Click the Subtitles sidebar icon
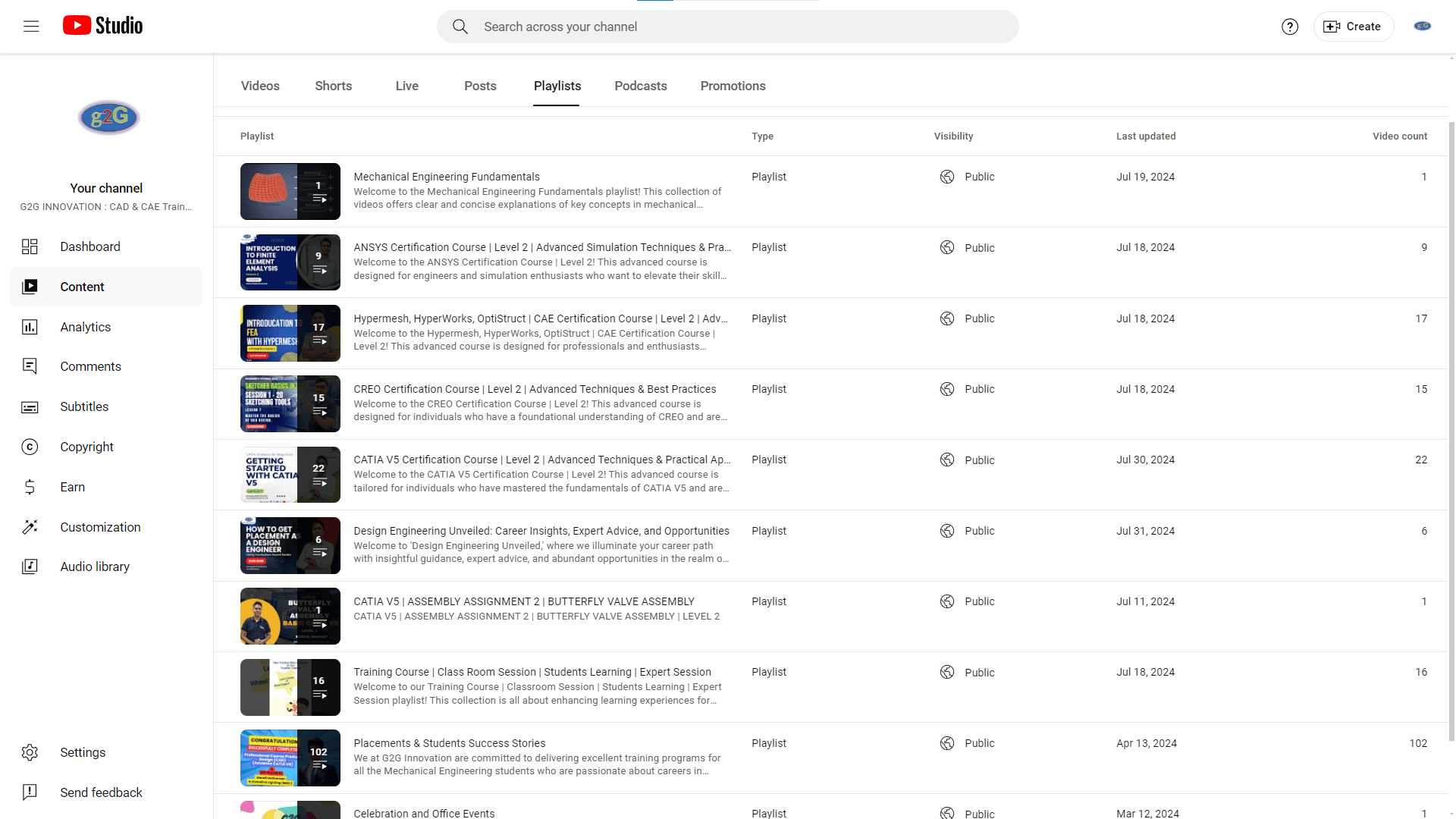Viewport: 1456px width, 819px height. [30, 407]
